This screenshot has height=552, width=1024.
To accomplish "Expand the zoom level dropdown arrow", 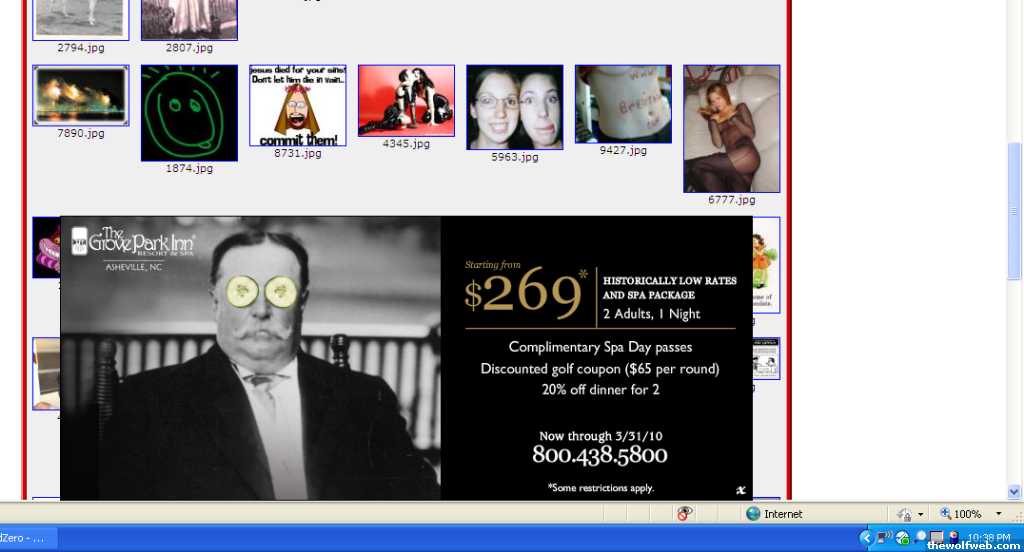I will point(998,514).
